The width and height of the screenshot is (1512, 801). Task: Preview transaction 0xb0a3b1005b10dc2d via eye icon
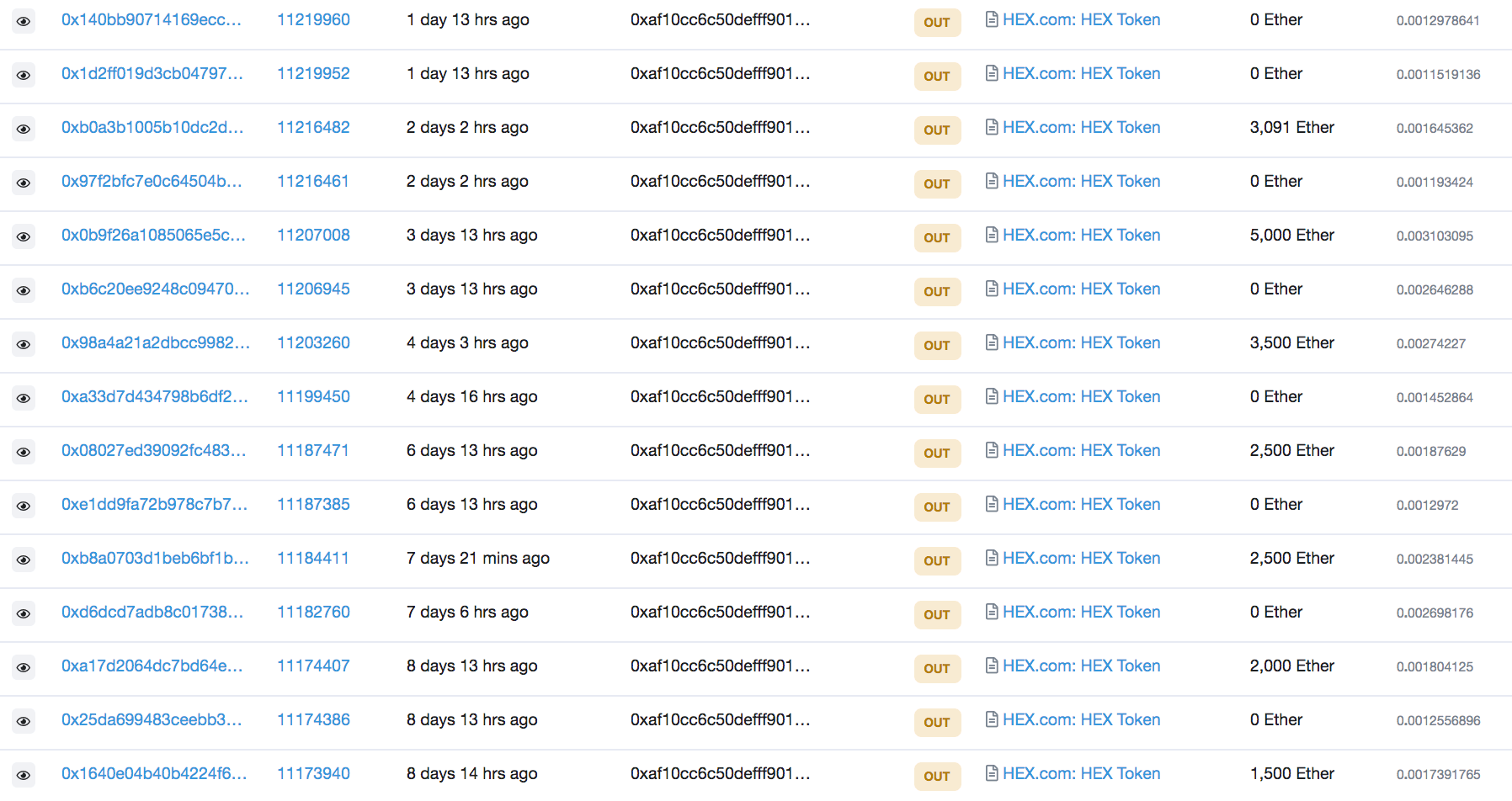point(24,129)
